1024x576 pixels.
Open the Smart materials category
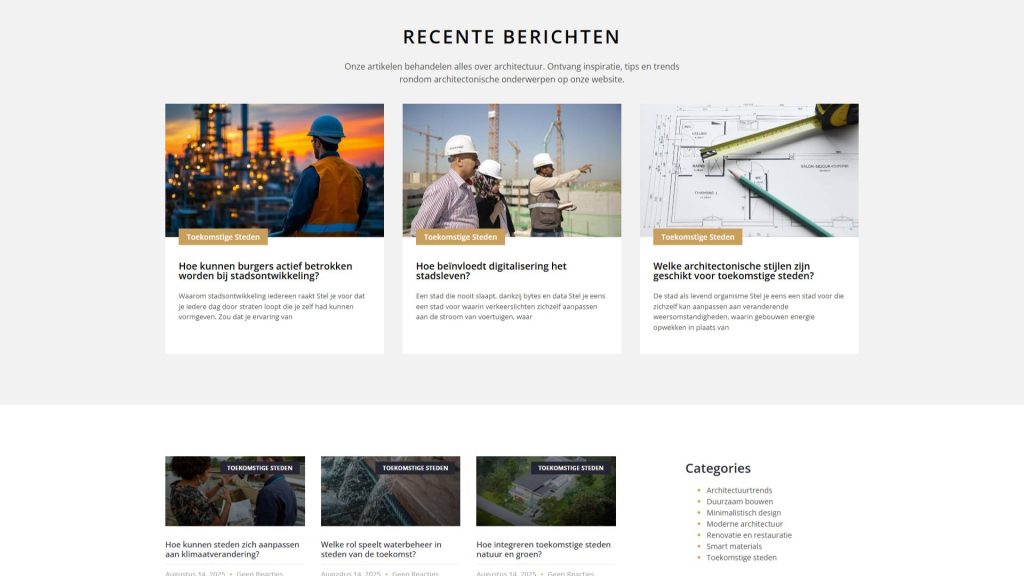click(734, 546)
